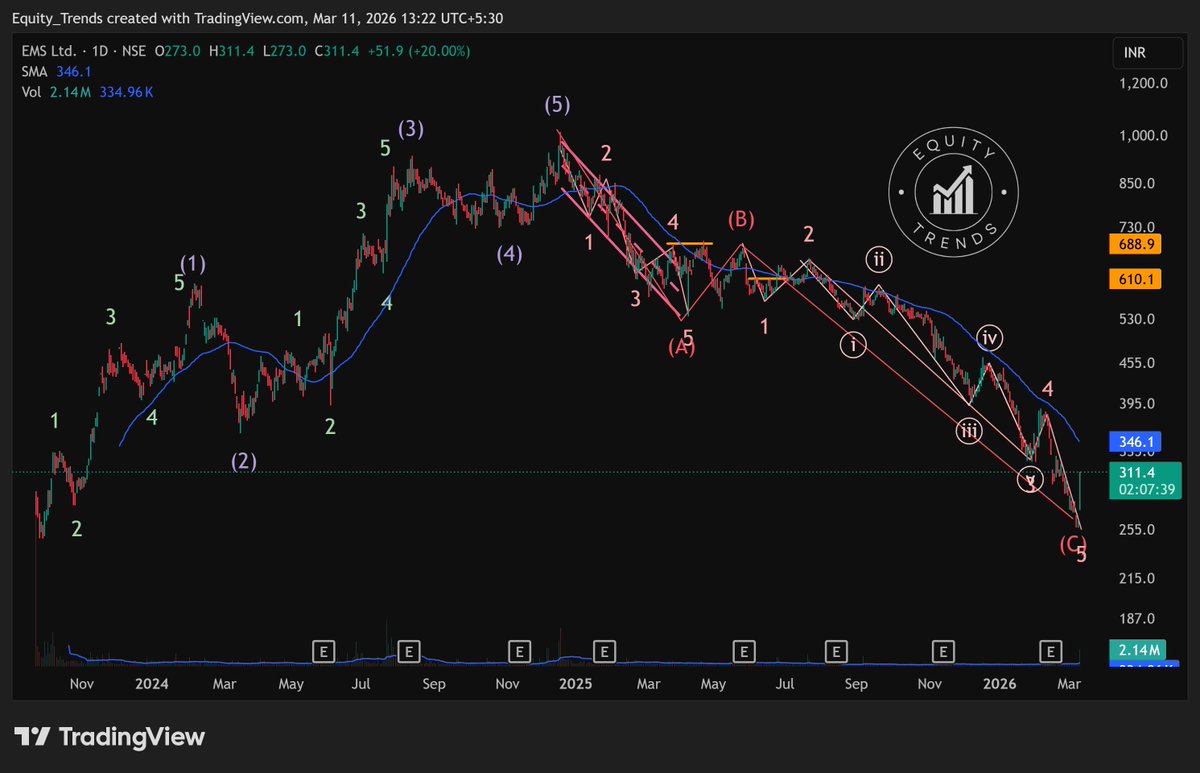
Task: Click the orange 688.9 price label
Action: (1134, 243)
